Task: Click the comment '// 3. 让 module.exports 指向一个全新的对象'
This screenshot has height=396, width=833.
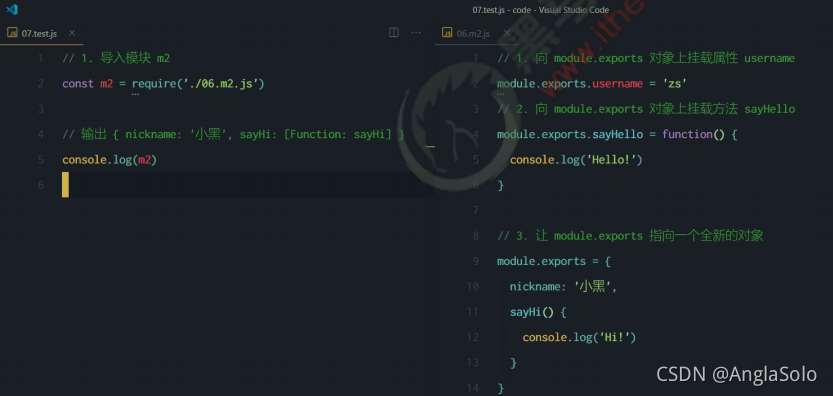Action: [630, 236]
